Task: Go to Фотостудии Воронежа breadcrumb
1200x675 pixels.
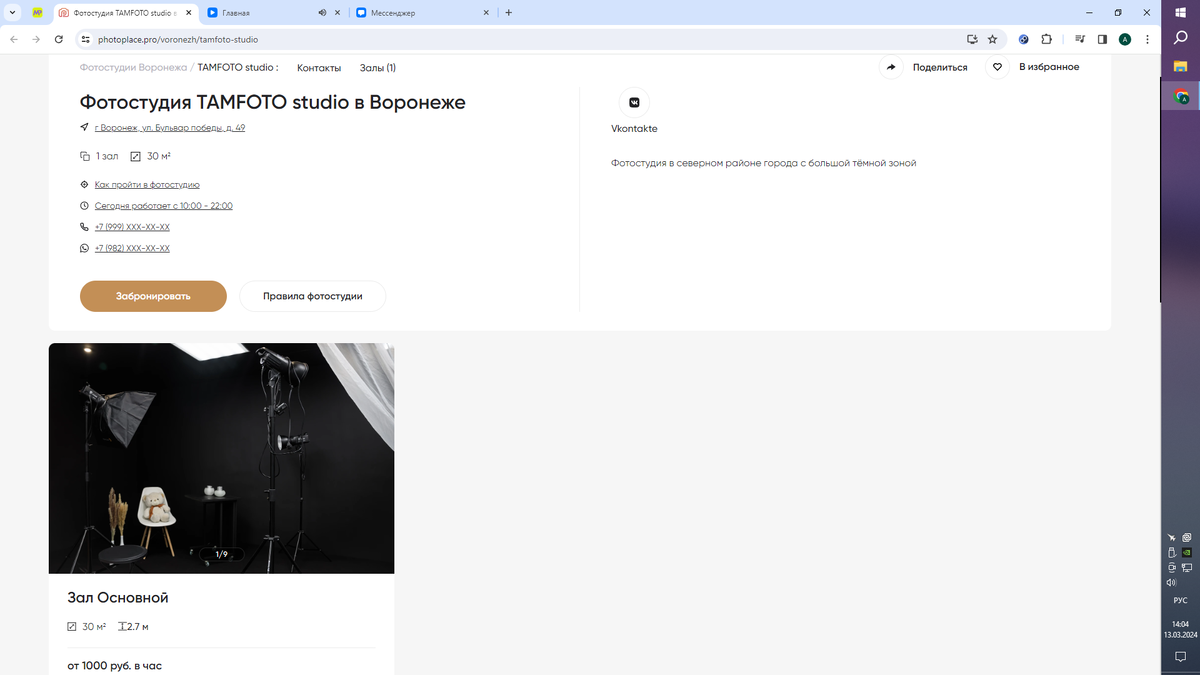Action: coord(133,67)
